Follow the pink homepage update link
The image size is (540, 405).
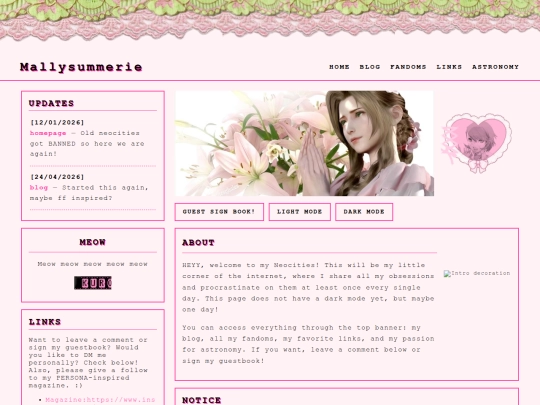(48, 133)
